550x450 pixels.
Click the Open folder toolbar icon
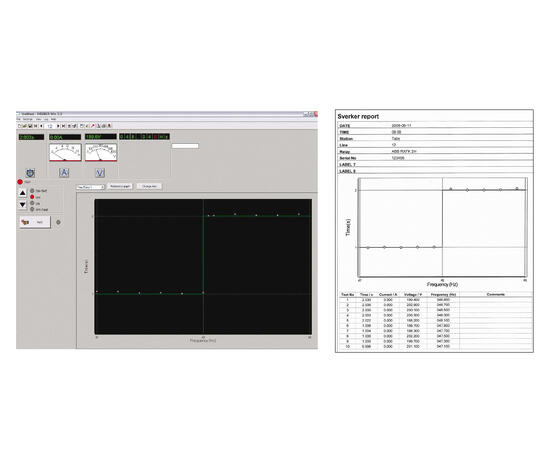tap(25, 126)
